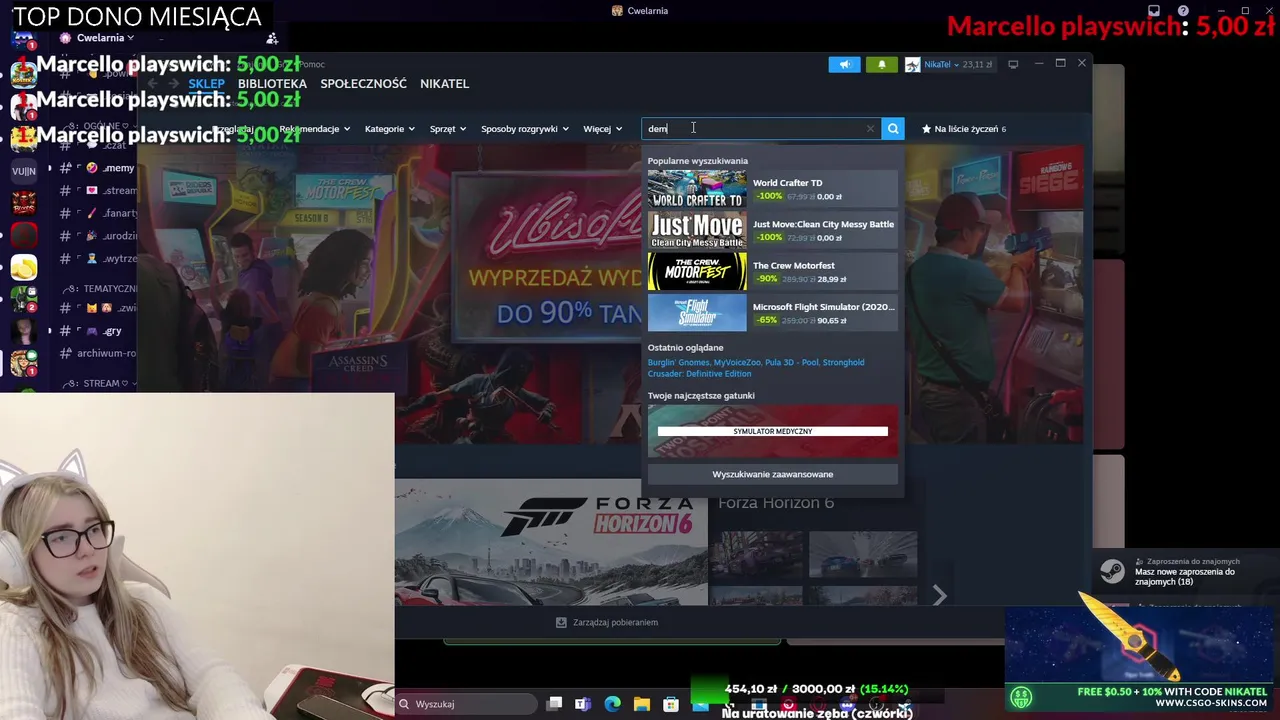The image size is (1280, 720).
Task: Expand the Rekomendacje store menu
Action: [315, 129]
